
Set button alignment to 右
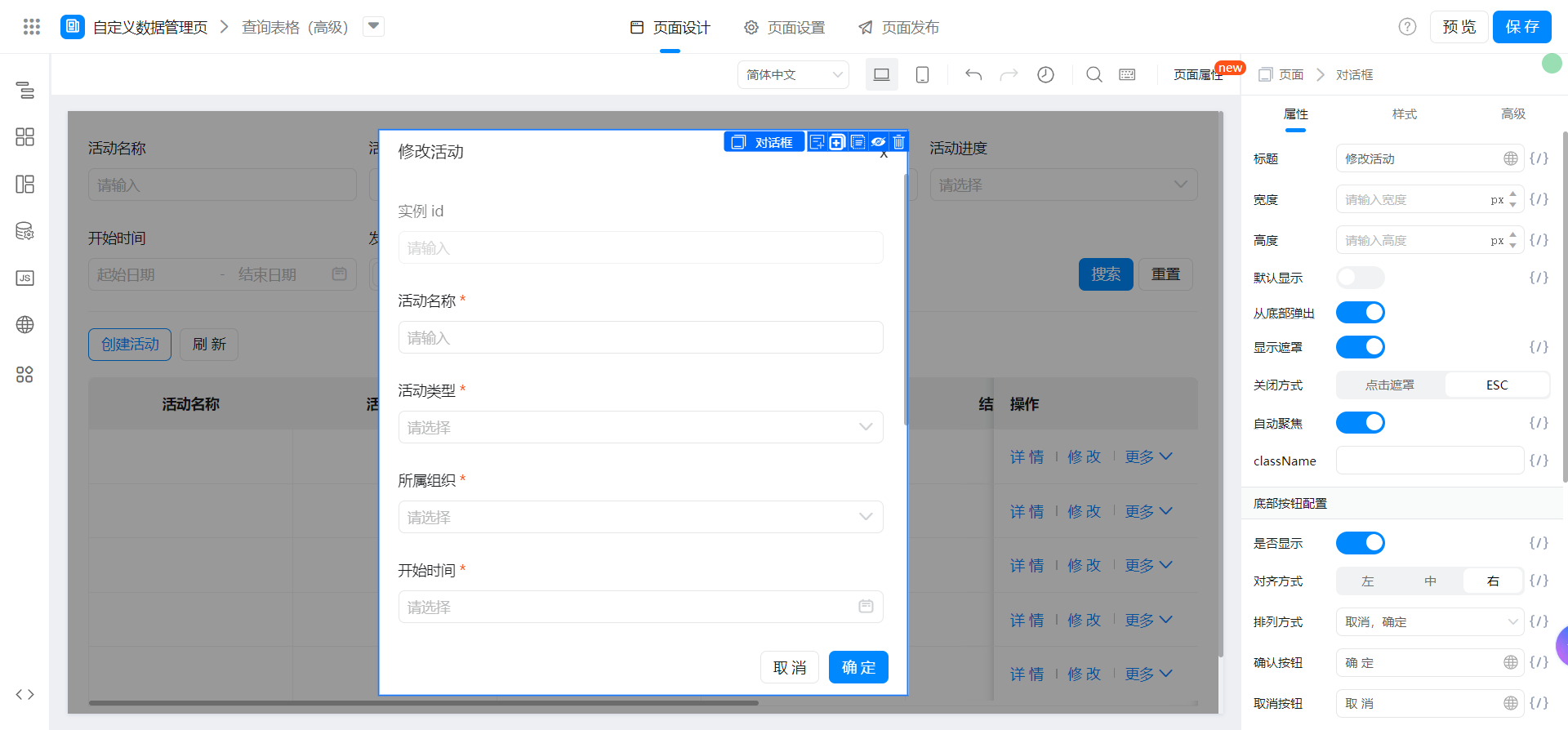[x=1493, y=581]
